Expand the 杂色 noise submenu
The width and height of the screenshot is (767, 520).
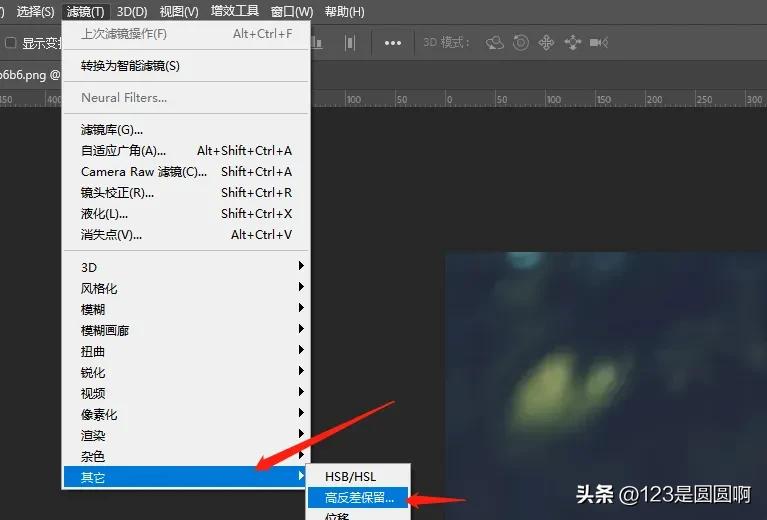pos(186,456)
